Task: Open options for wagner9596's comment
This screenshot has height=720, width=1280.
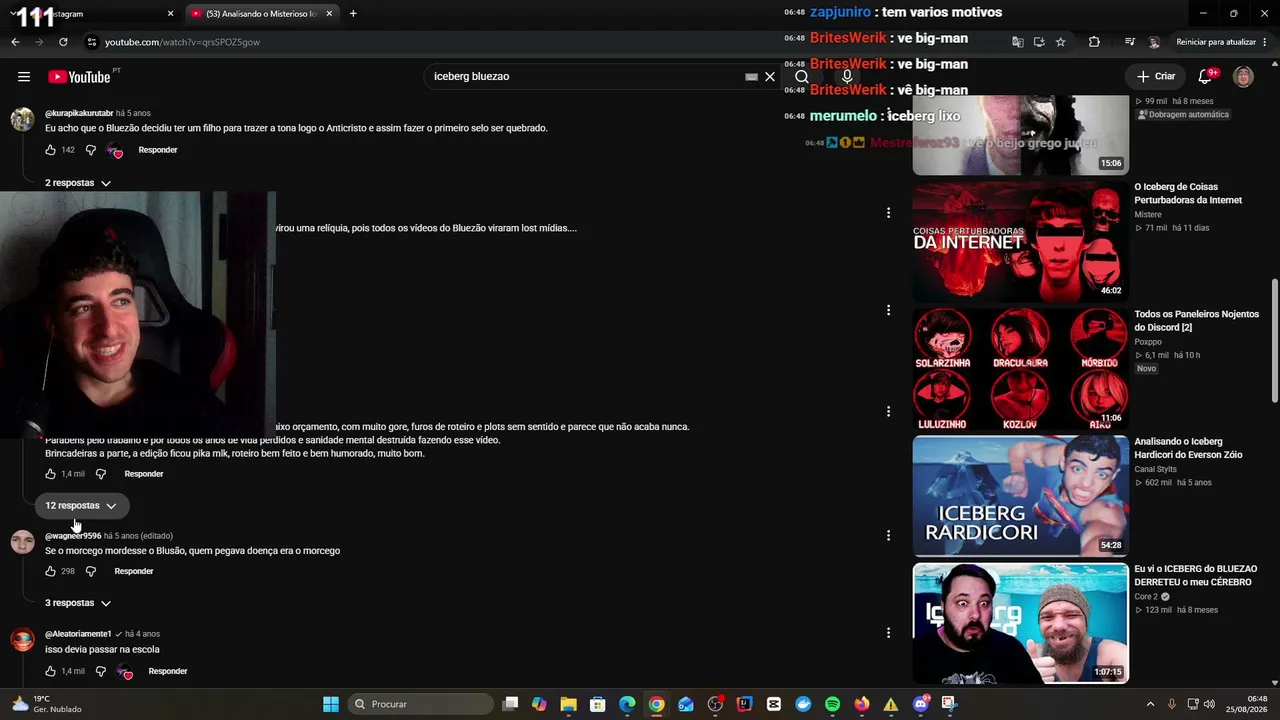Action: click(888, 535)
